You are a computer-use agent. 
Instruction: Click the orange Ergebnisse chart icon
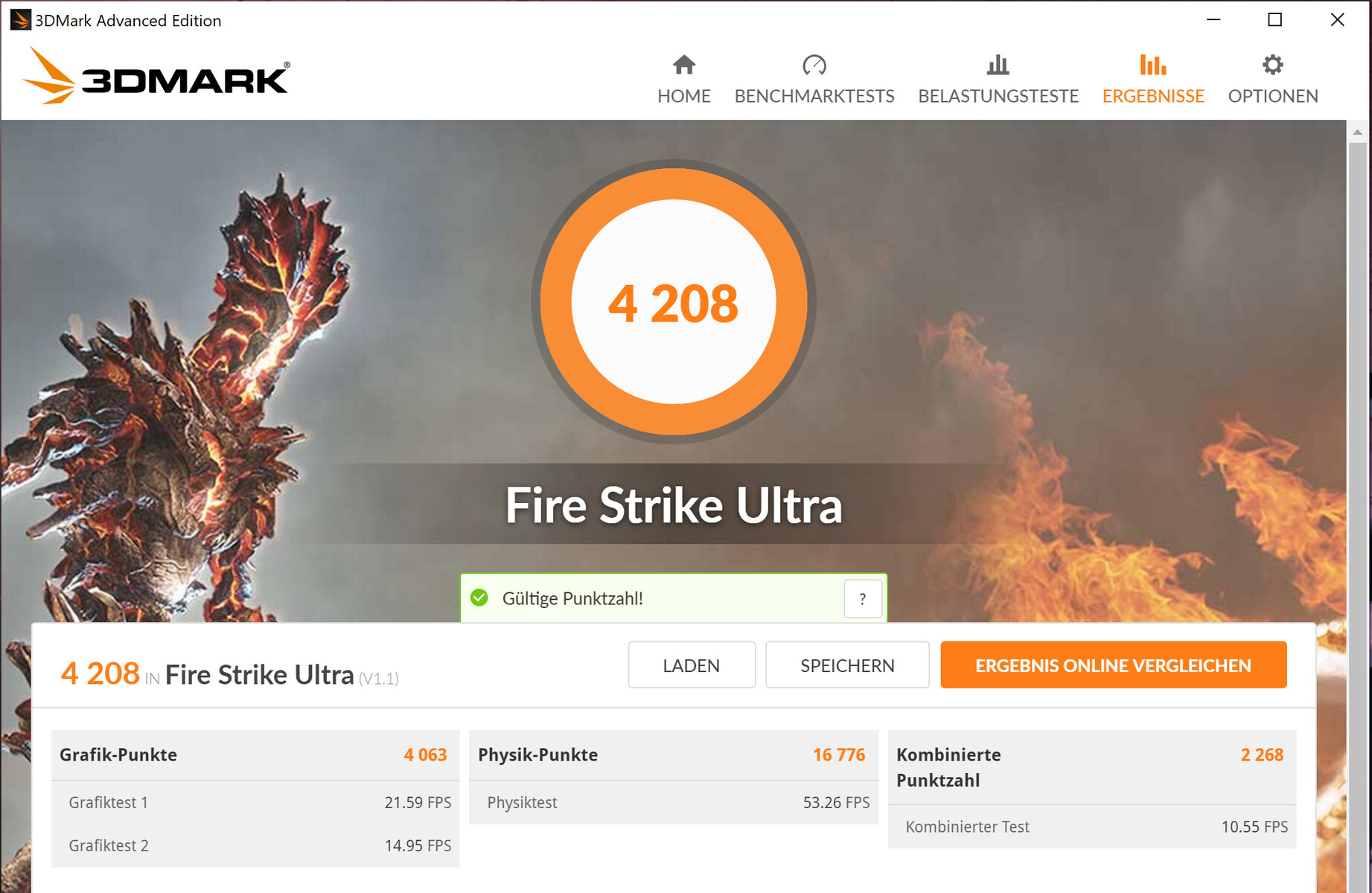tap(1152, 65)
